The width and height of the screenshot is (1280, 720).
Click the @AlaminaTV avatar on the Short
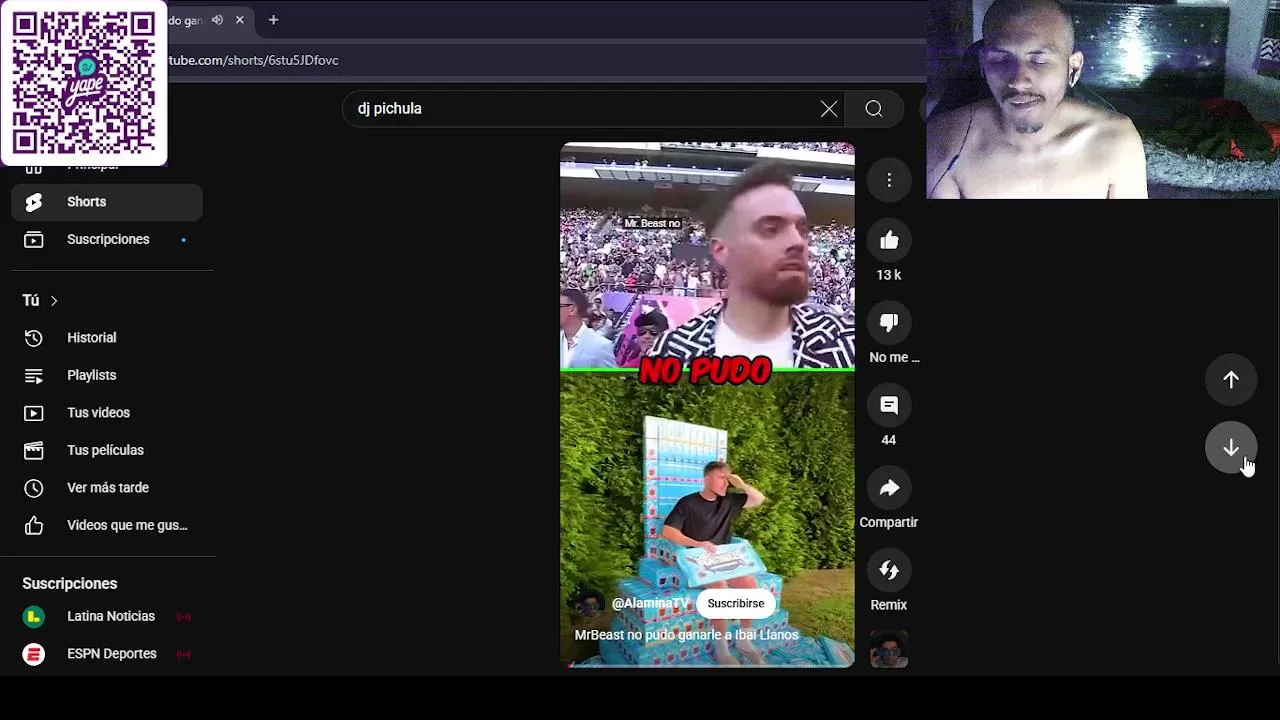[x=590, y=604]
